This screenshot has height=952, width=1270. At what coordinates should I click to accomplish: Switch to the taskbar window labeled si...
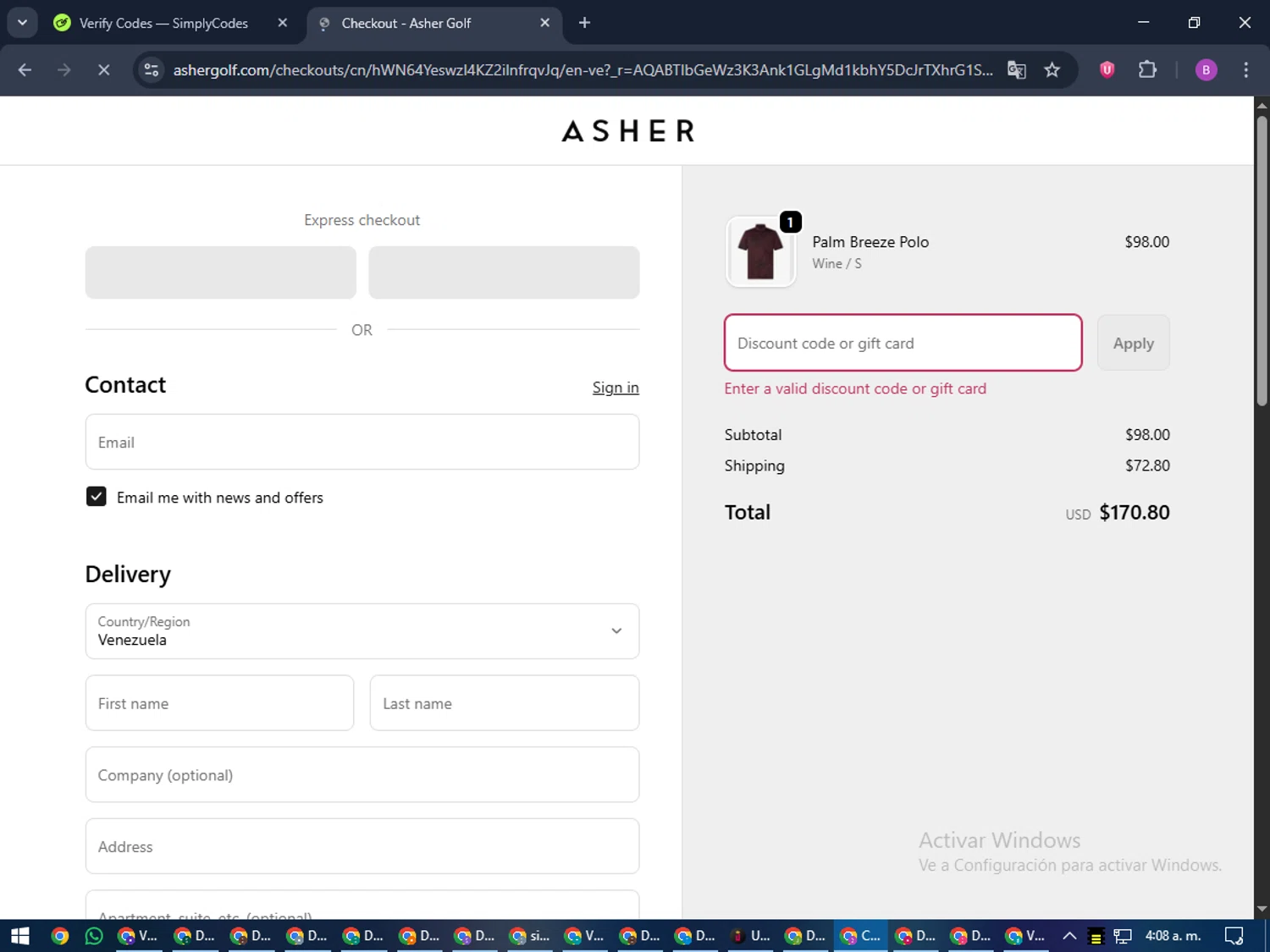530,936
